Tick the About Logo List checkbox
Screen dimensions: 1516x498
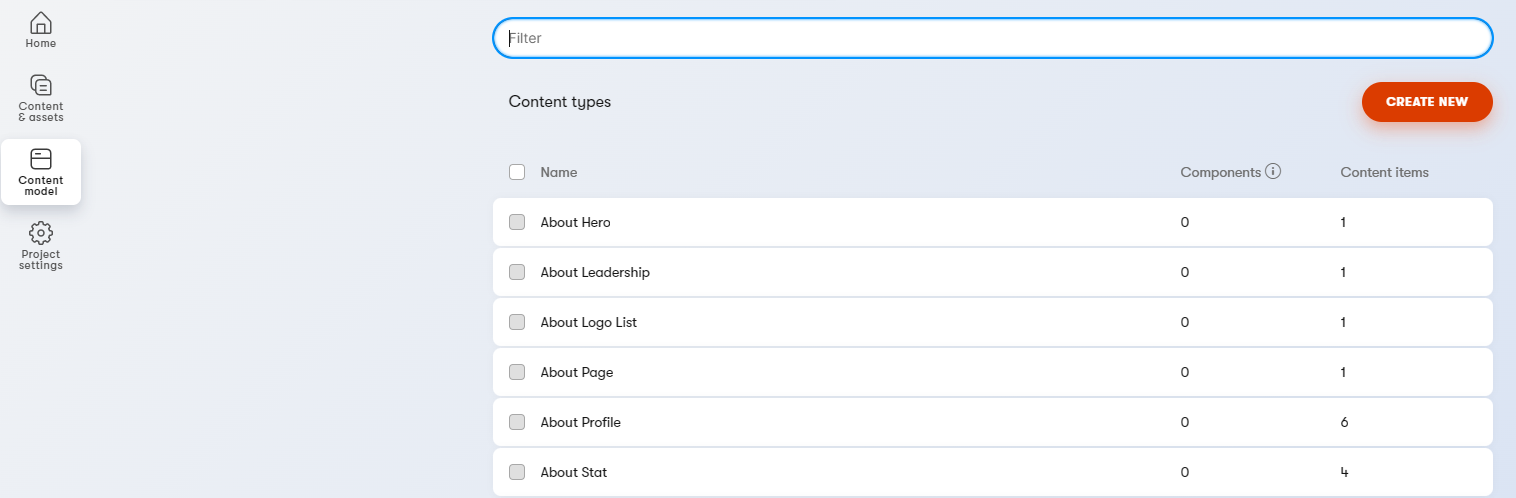pos(517,322)
